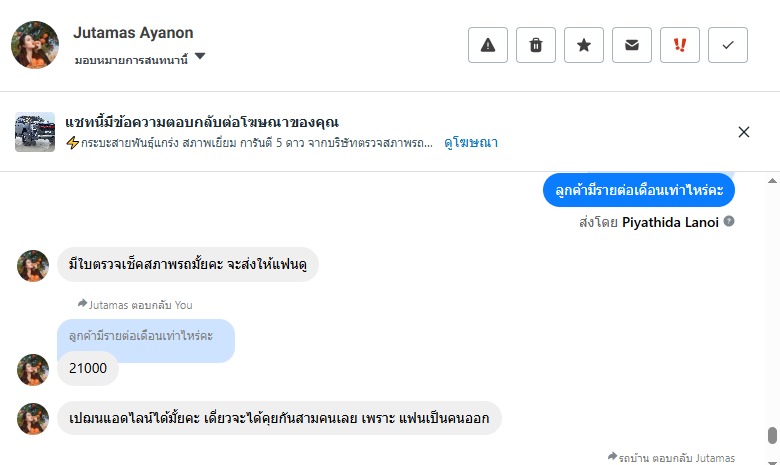Viewport: 780px width, 465px height.
Task: Click help icon beside Piyathida Lanoi
Action: coord(729,221)
